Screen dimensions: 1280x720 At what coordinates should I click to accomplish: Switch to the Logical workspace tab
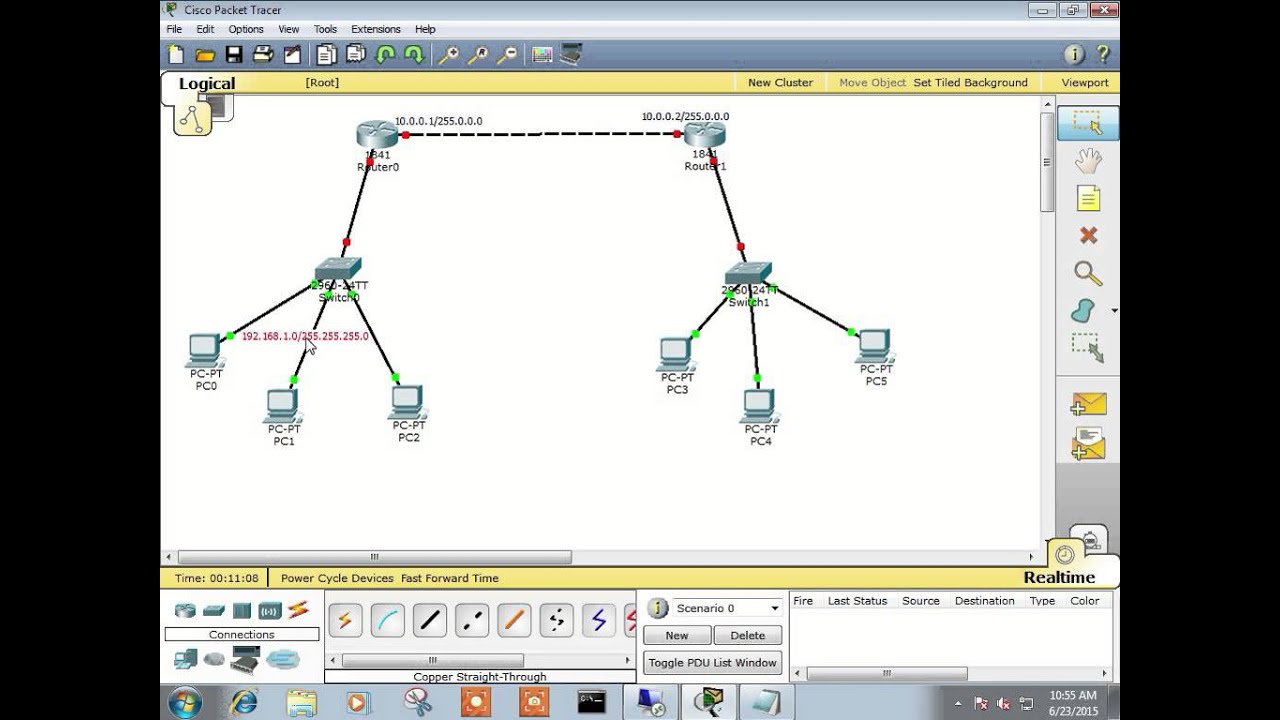click(207, 84)
